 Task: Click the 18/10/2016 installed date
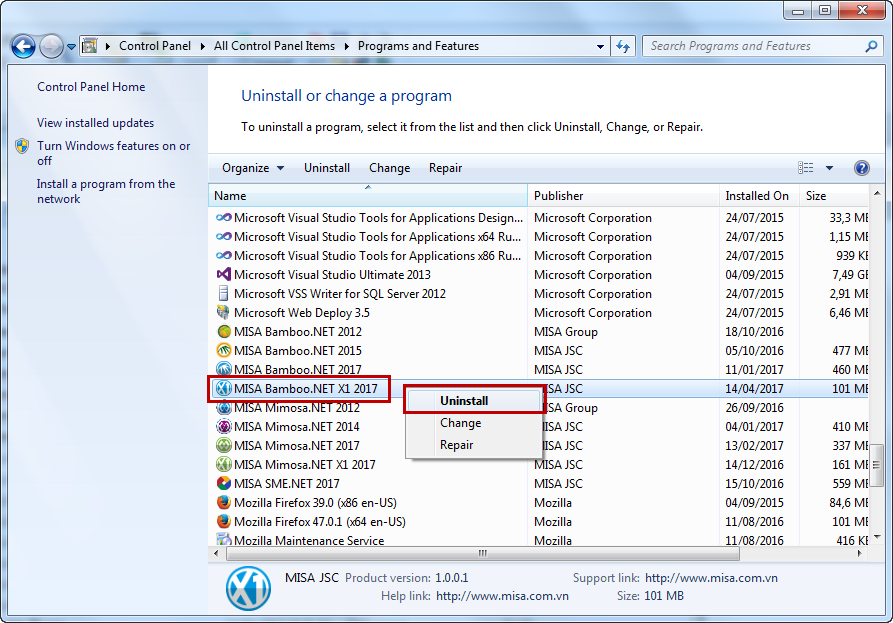[x=754, y=331]
